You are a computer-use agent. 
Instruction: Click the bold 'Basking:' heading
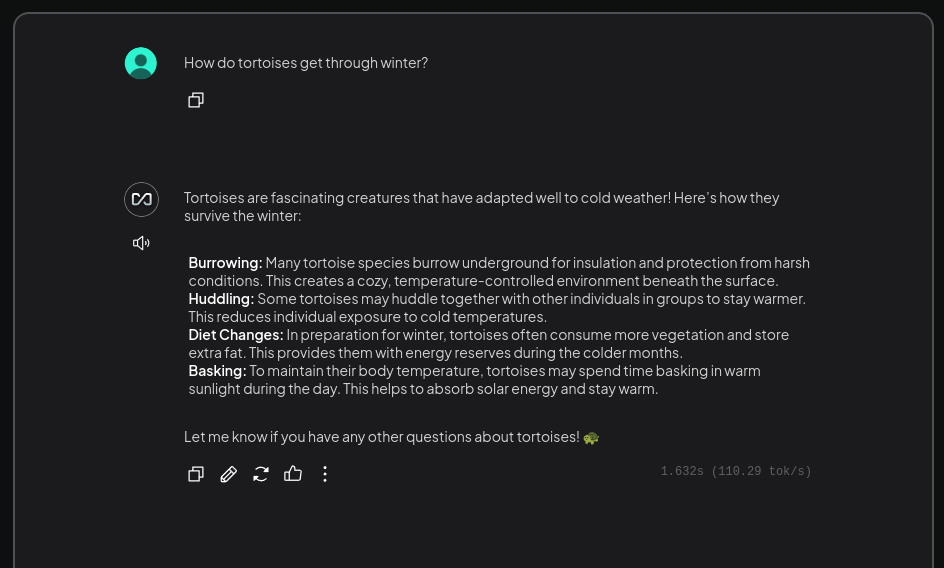(x=217, y=371)
